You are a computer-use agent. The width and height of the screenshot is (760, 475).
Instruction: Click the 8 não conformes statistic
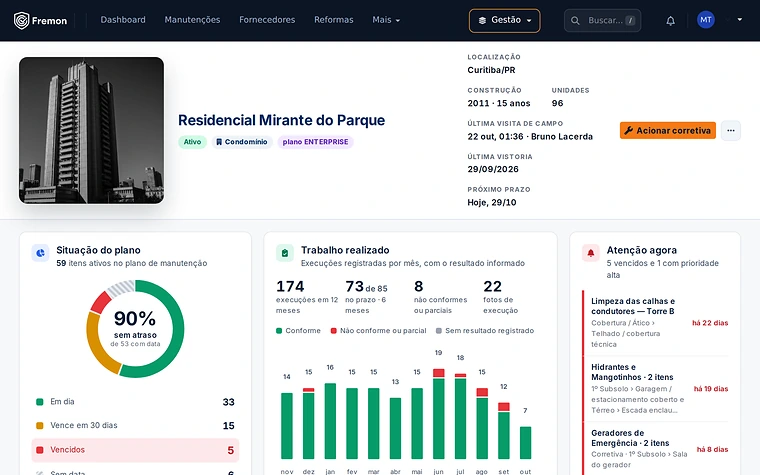[441, 297]
